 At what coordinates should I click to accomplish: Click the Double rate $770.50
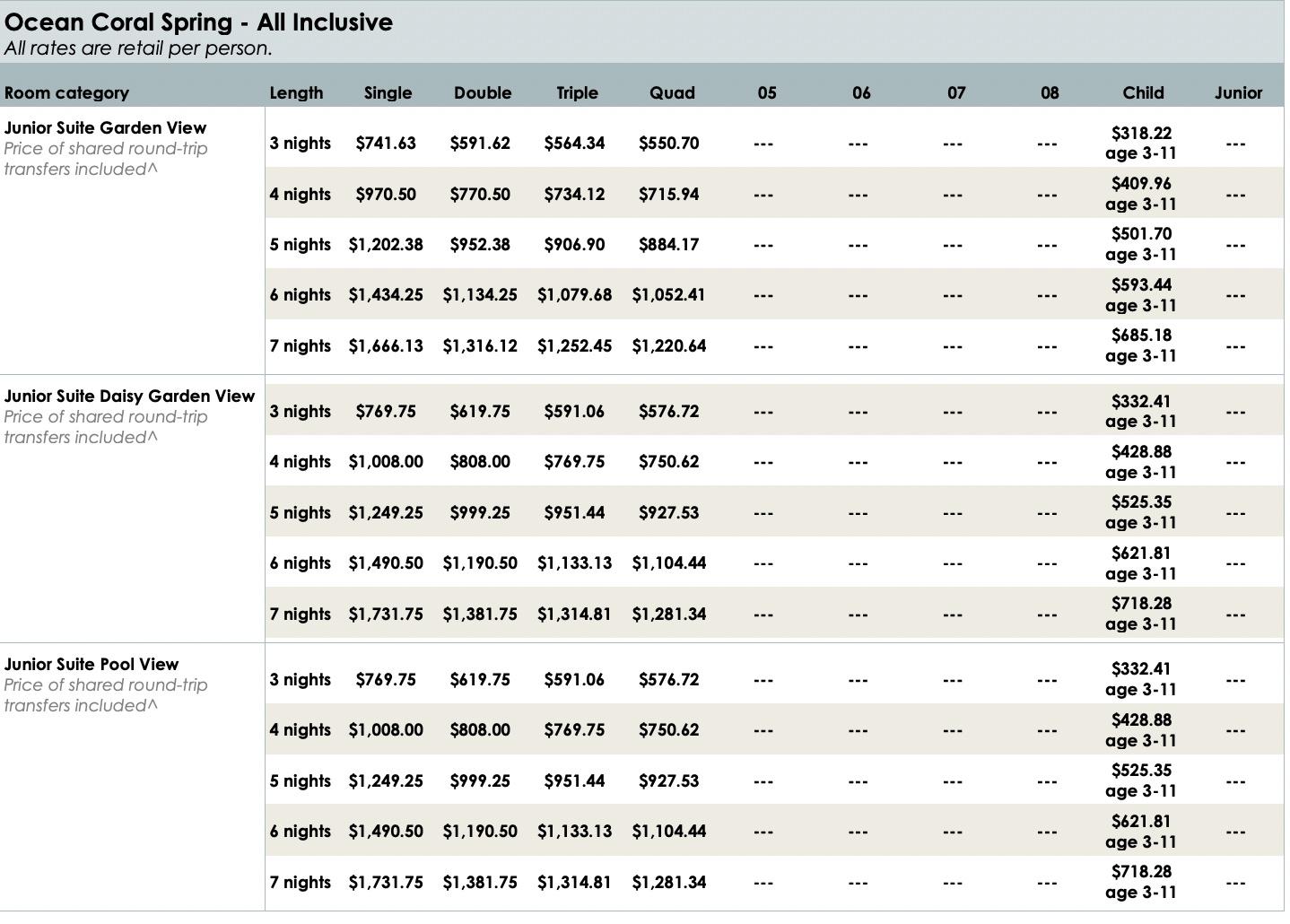pyautogui.click(x=480, y=194)
